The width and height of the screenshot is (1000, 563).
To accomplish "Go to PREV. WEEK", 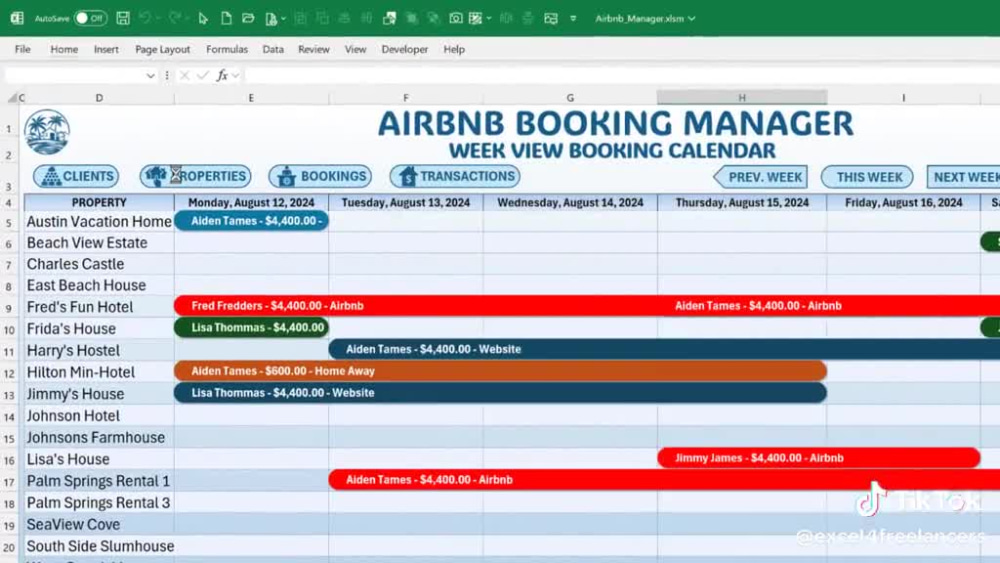I will (760, 177).
